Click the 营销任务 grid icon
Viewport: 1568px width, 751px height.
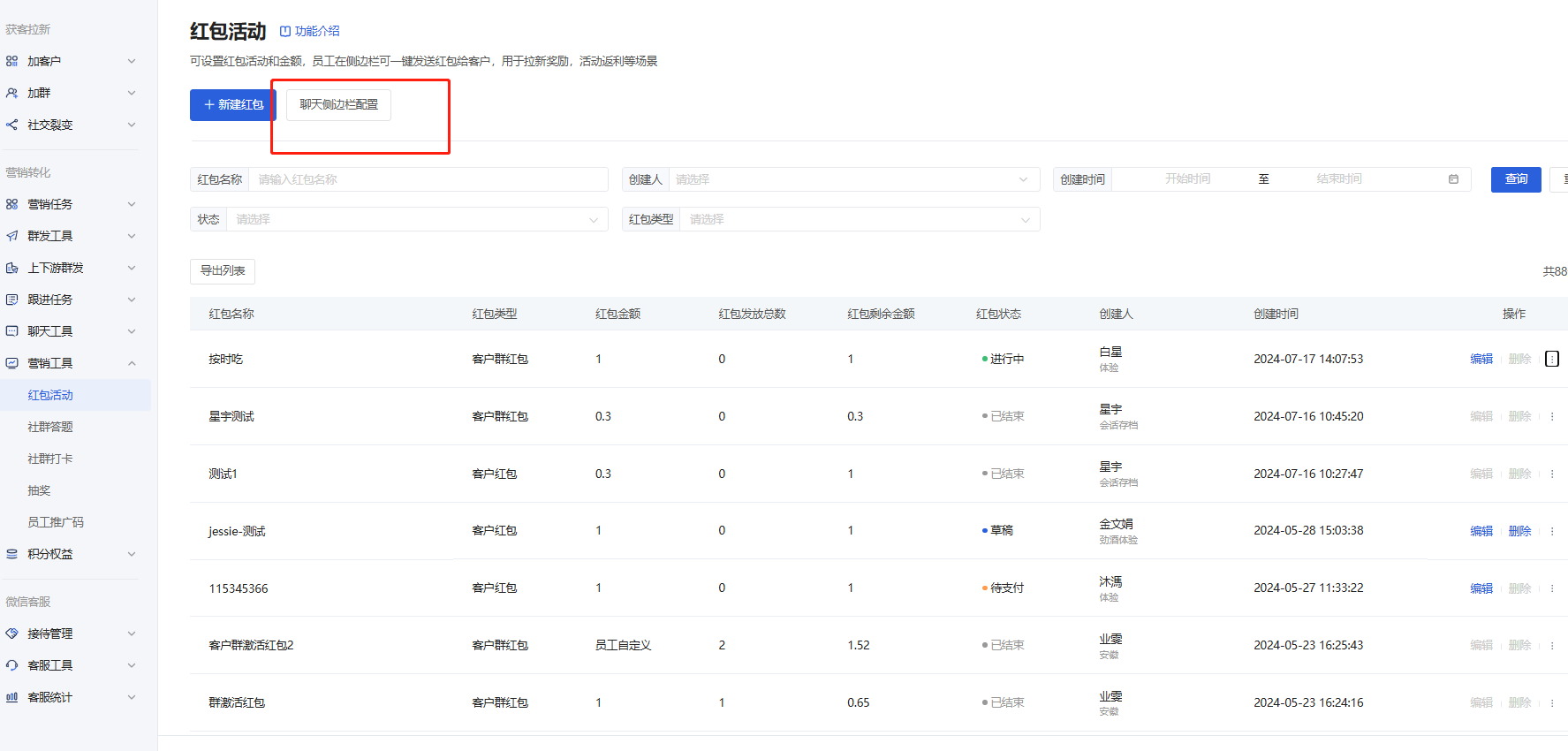tap(11, 204)
